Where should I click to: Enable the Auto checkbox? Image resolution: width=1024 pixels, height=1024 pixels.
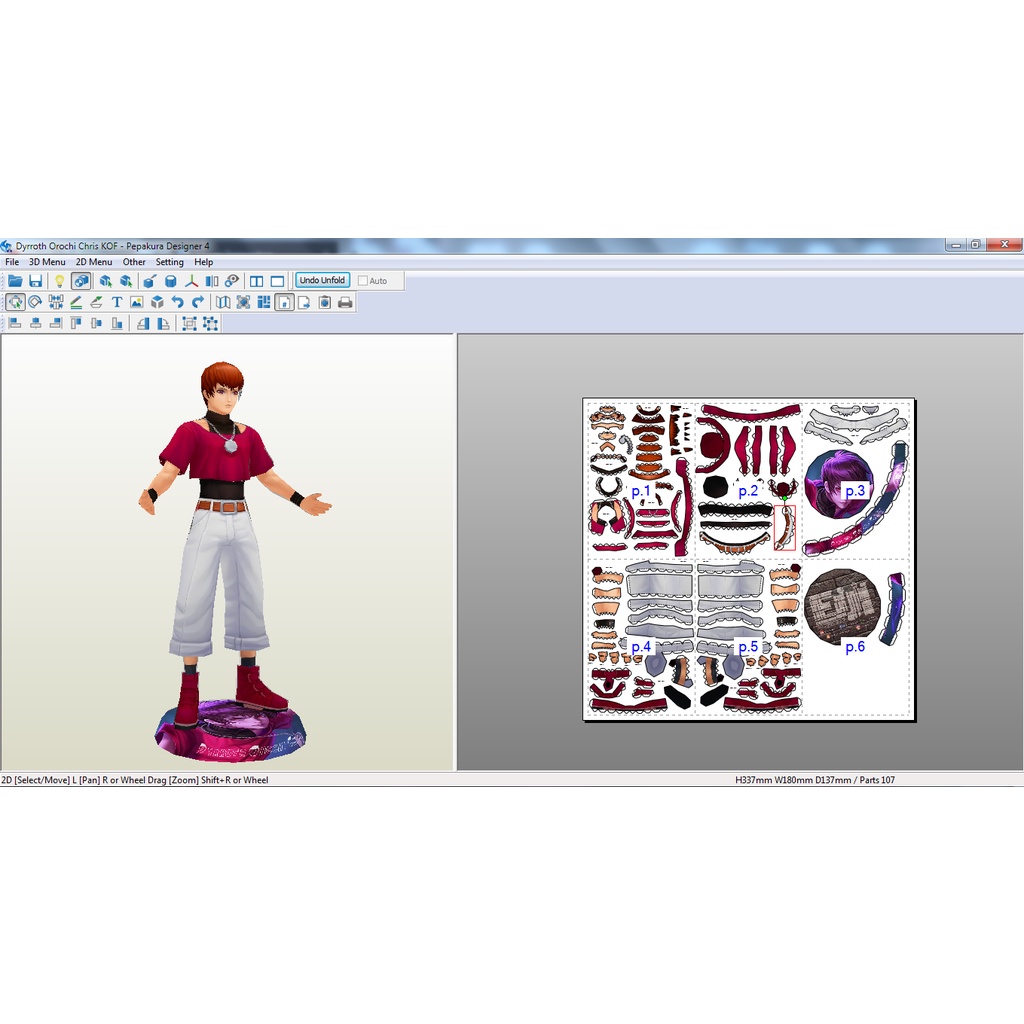tap(363, 281)
